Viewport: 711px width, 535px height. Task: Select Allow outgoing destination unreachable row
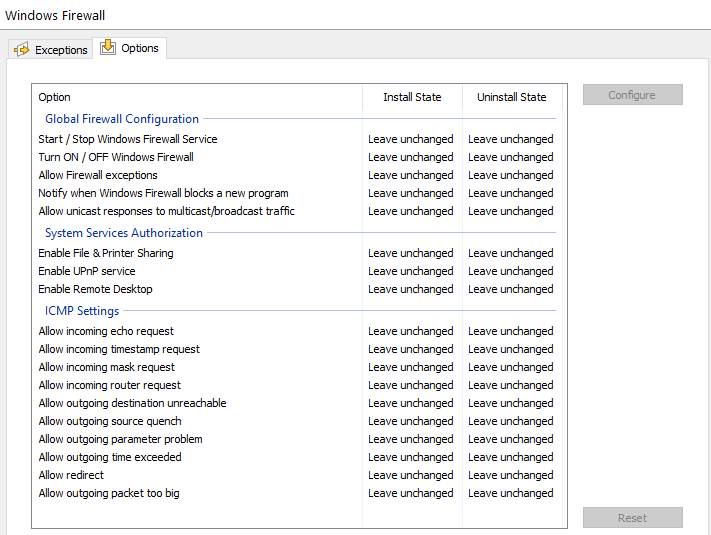pos(297,403)
